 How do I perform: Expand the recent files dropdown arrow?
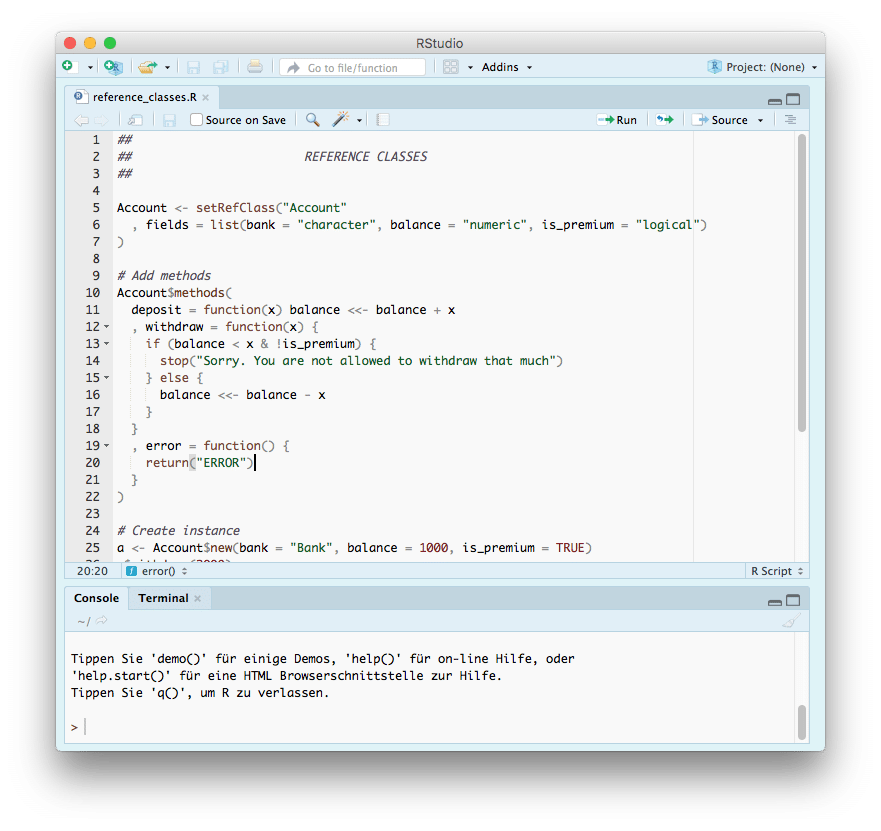[x=167, y=67]
